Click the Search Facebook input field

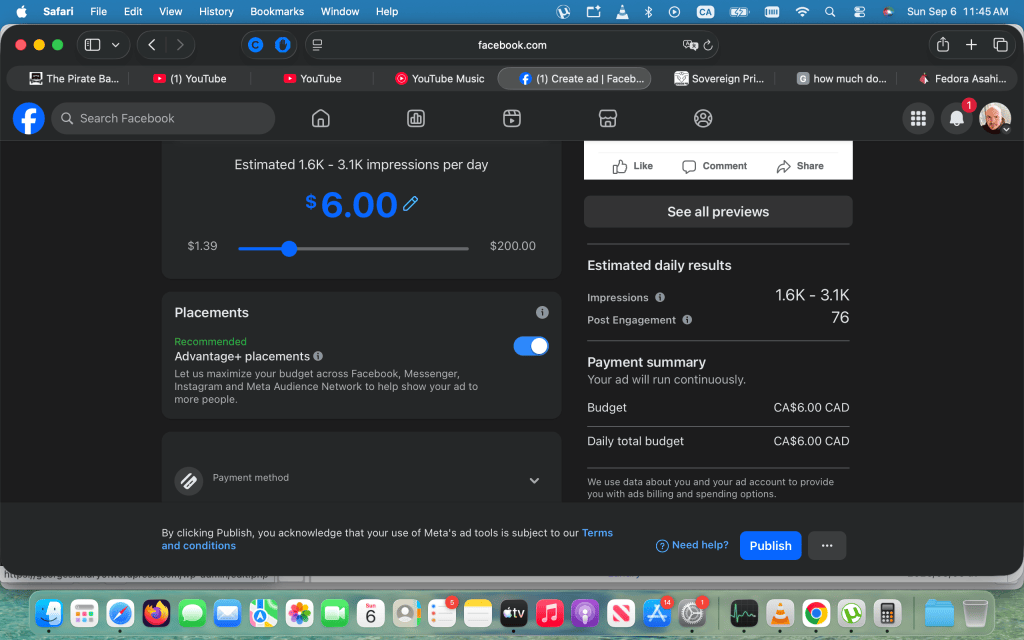coord(163,118)
